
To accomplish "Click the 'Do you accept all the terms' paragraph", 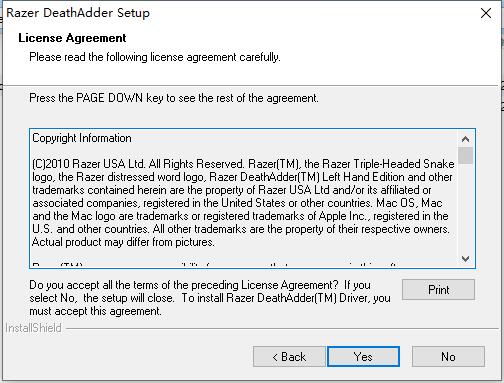I will pos(210,298).
